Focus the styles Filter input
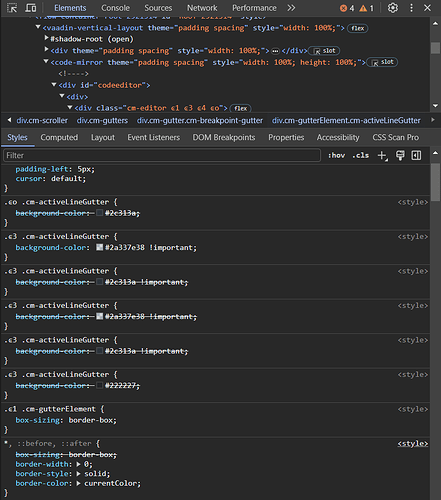This screenshot has width=441, height=500. click(162, 156)
